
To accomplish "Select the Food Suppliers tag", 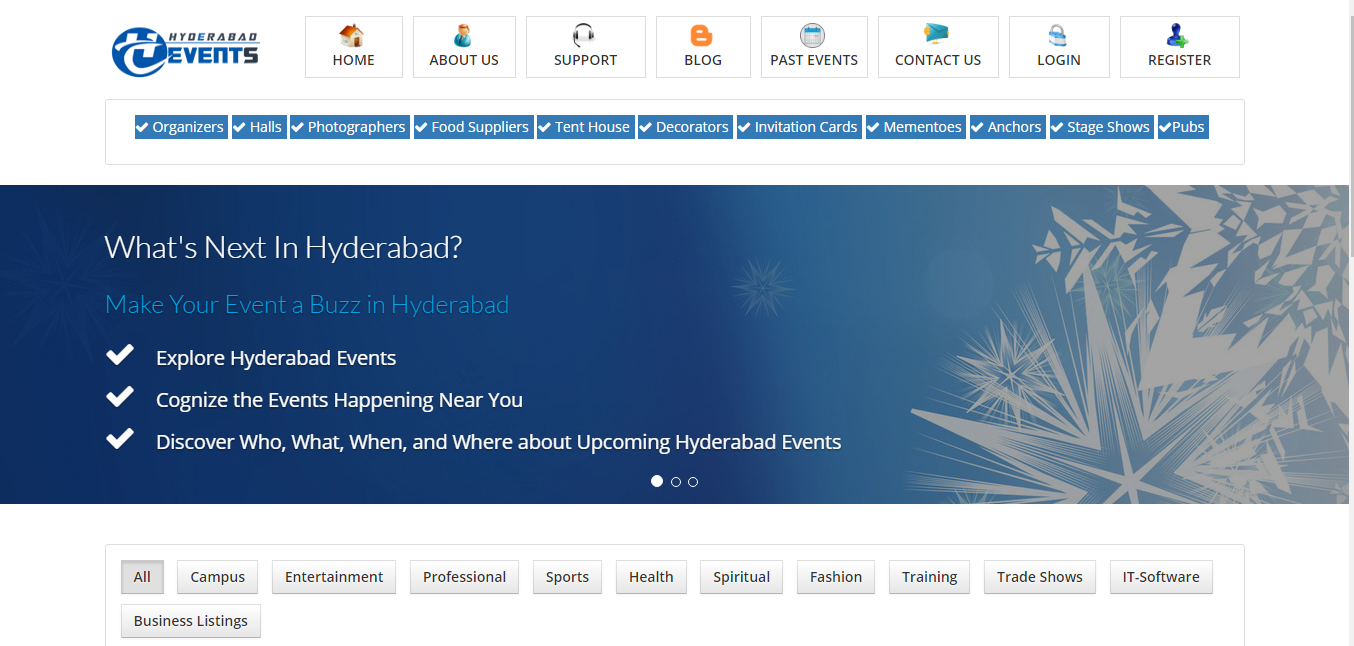I will [473, 127].
